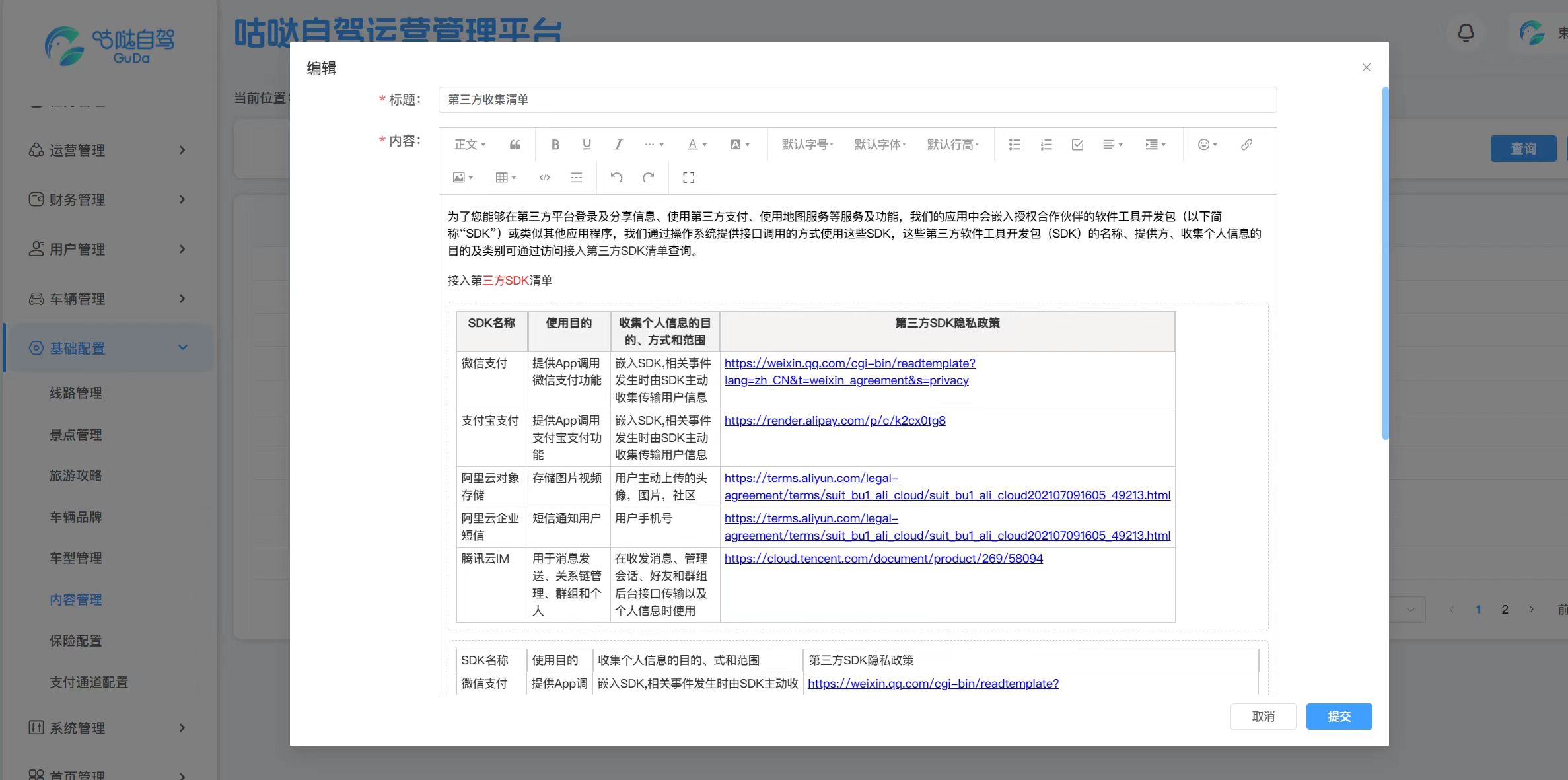Open the background color picker
The width and height of the screenshot is (1568, 780).
pyautogui.click(x=740, y=145)
